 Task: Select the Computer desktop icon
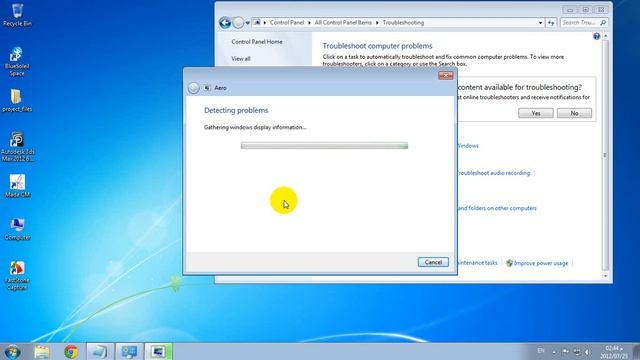(x=17, y=229)
